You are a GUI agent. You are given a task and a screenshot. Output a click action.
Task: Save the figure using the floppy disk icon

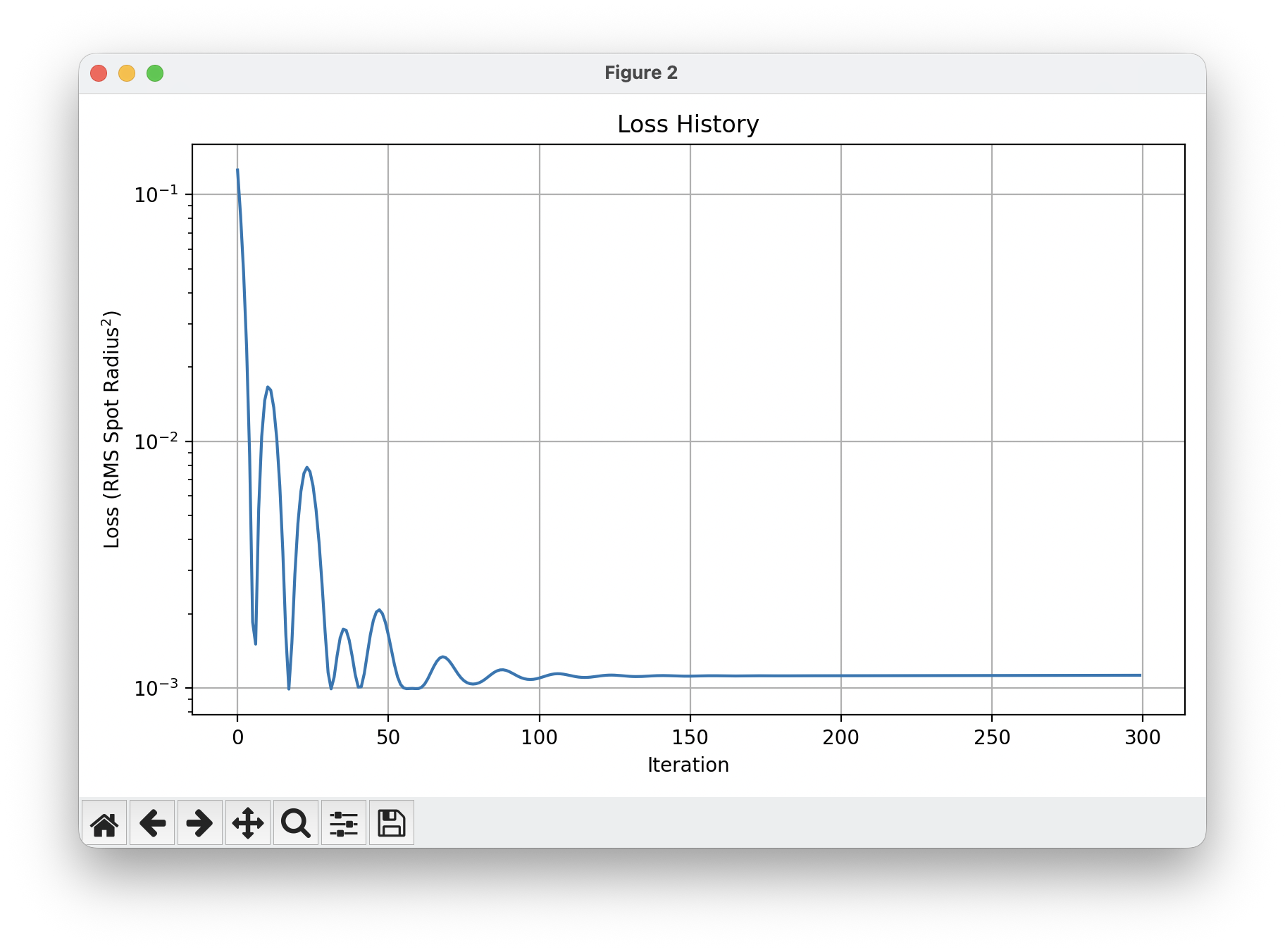392,822
